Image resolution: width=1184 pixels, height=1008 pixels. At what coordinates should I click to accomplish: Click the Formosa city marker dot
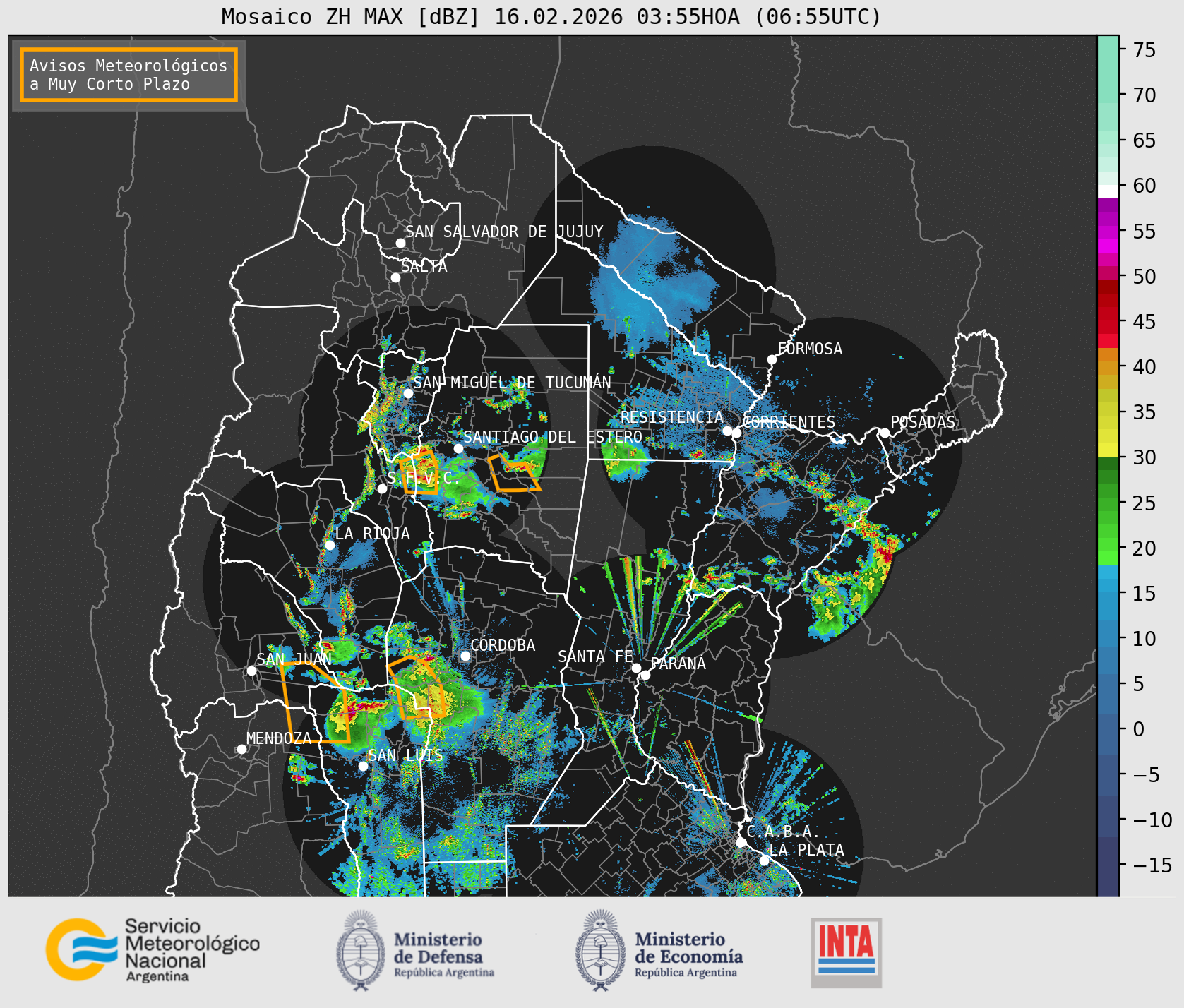[772, 360]
